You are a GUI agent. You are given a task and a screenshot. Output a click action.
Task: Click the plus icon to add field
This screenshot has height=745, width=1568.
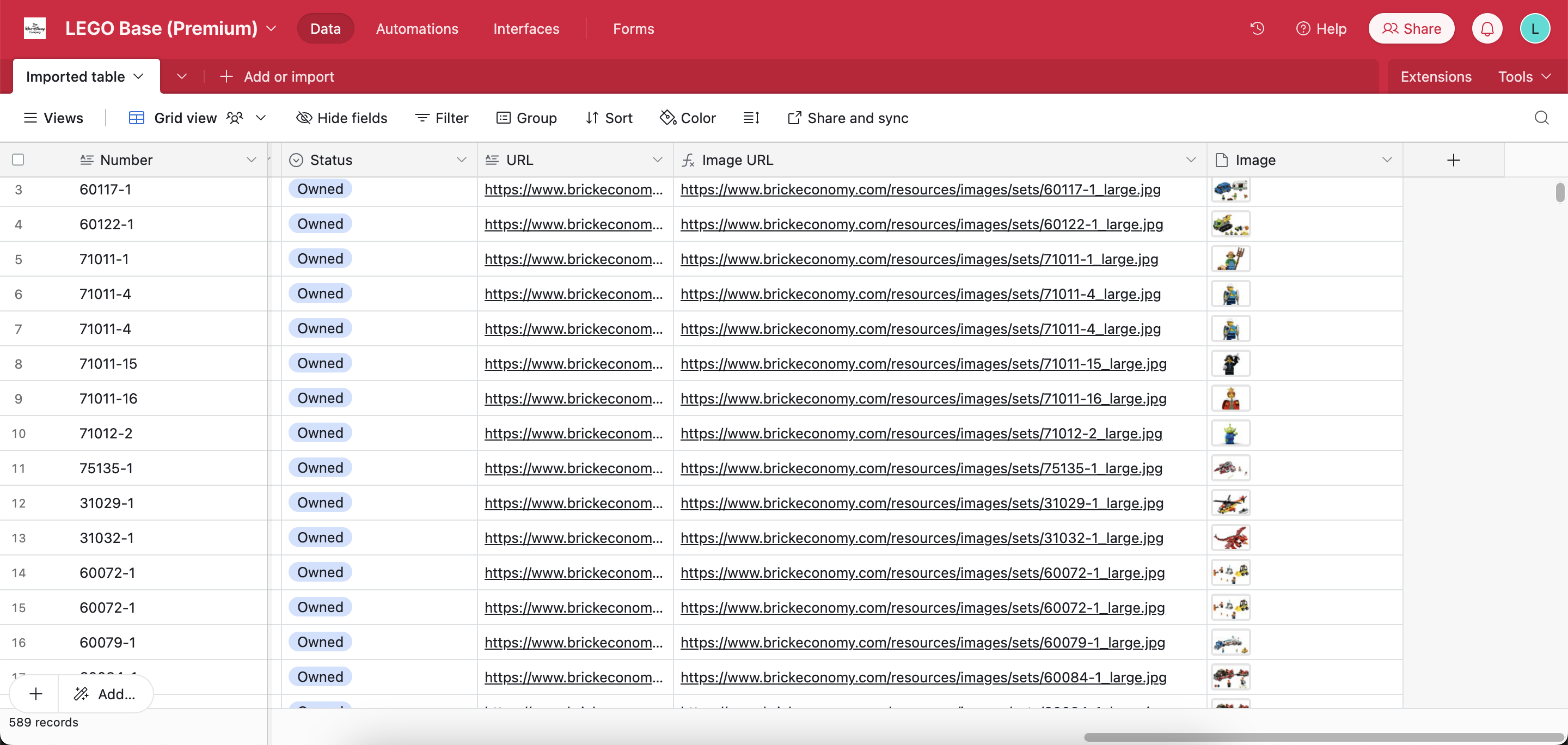point(1453,160)
